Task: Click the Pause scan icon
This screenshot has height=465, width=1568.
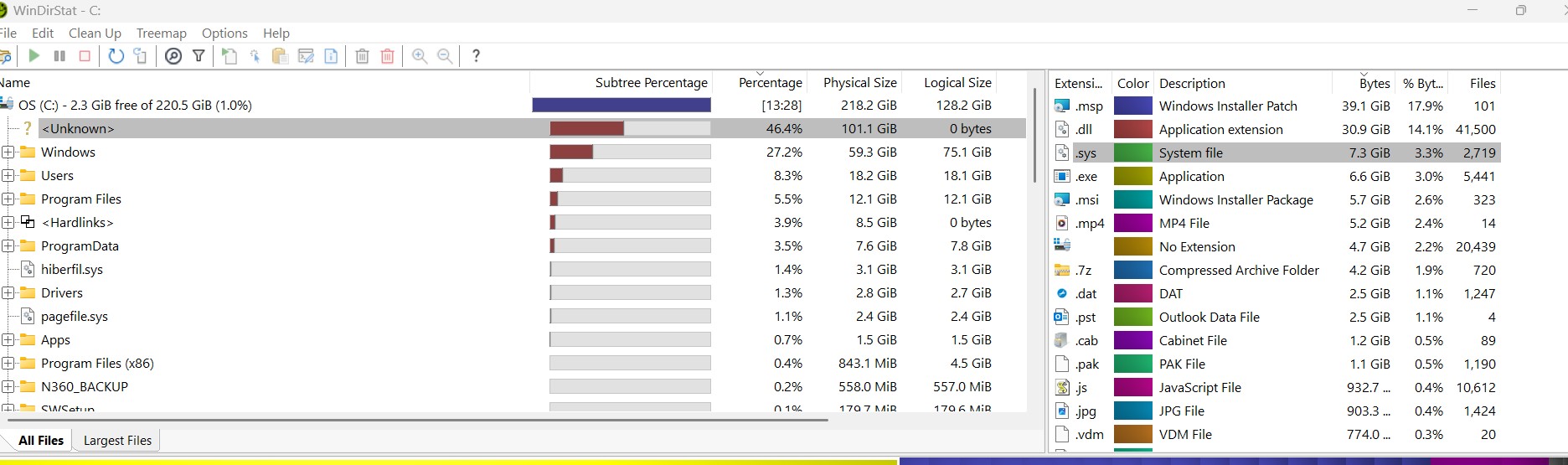Action: click(59, 56)
